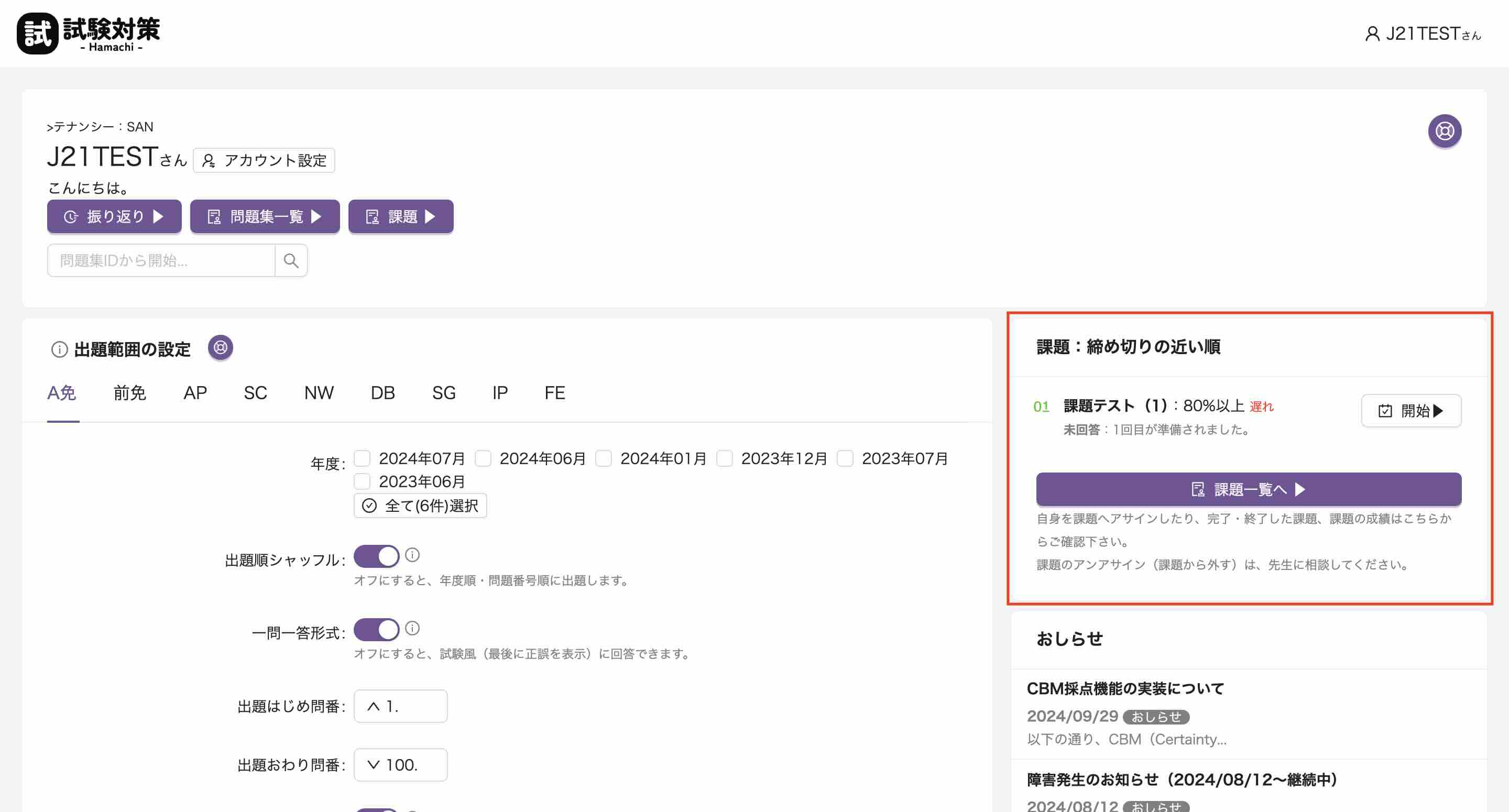Image resolution: width=1509 pixels, height=812 pixels.
Task: Click the search magnifier icon
Action: click(x=291, y=261)
